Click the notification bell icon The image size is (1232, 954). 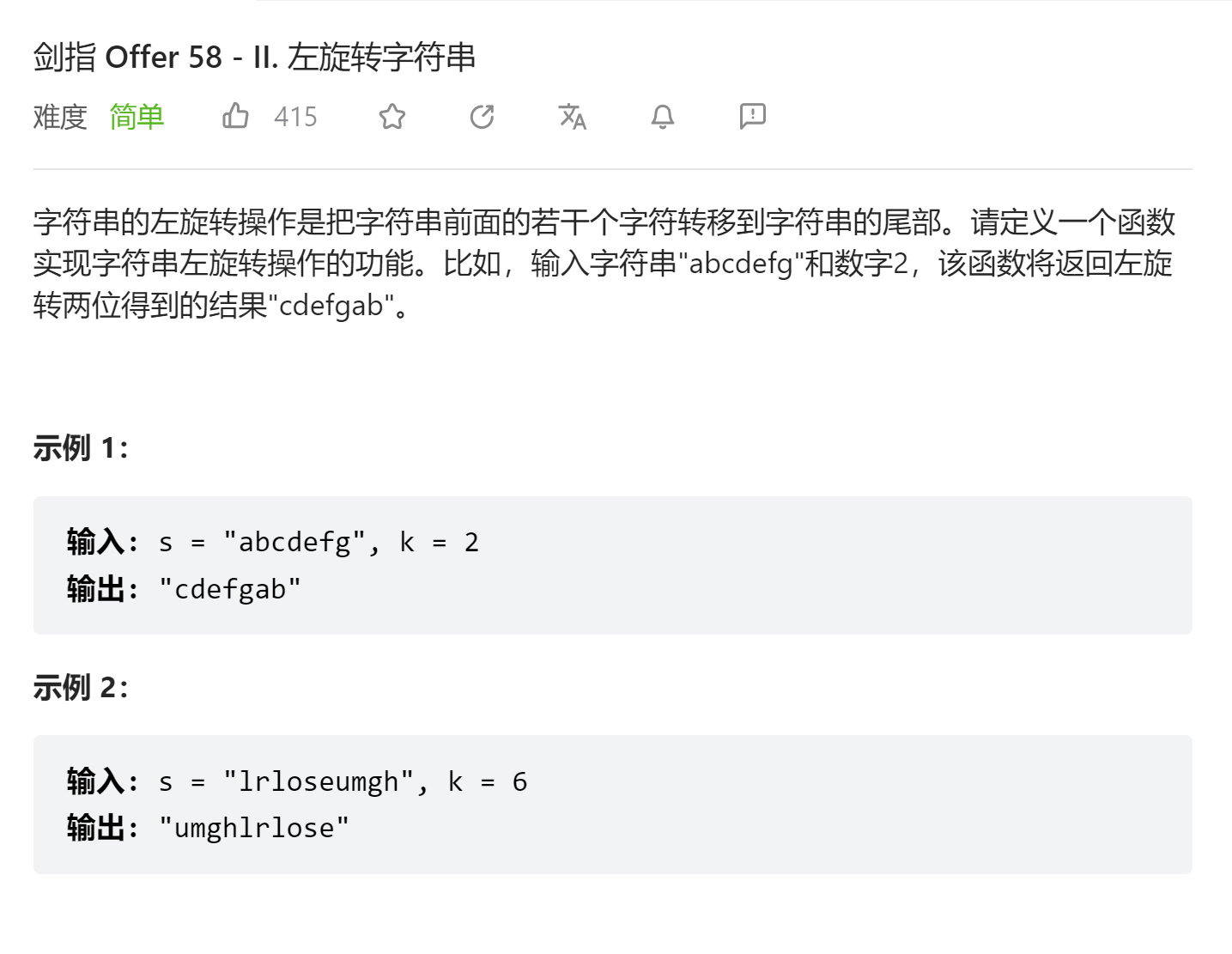662,116
